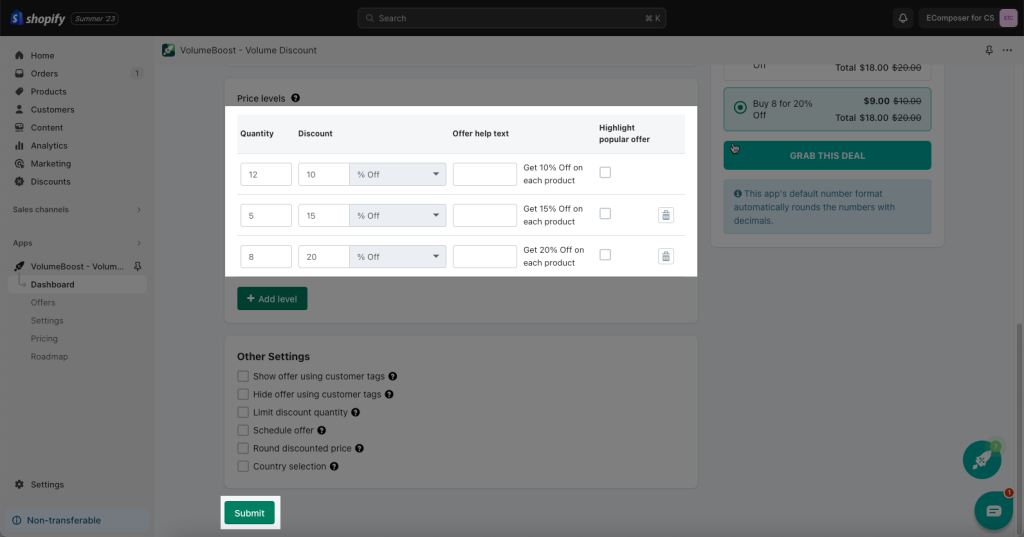
Task: Highlight the 10% Off offer as popular
Action: [605, 172]
